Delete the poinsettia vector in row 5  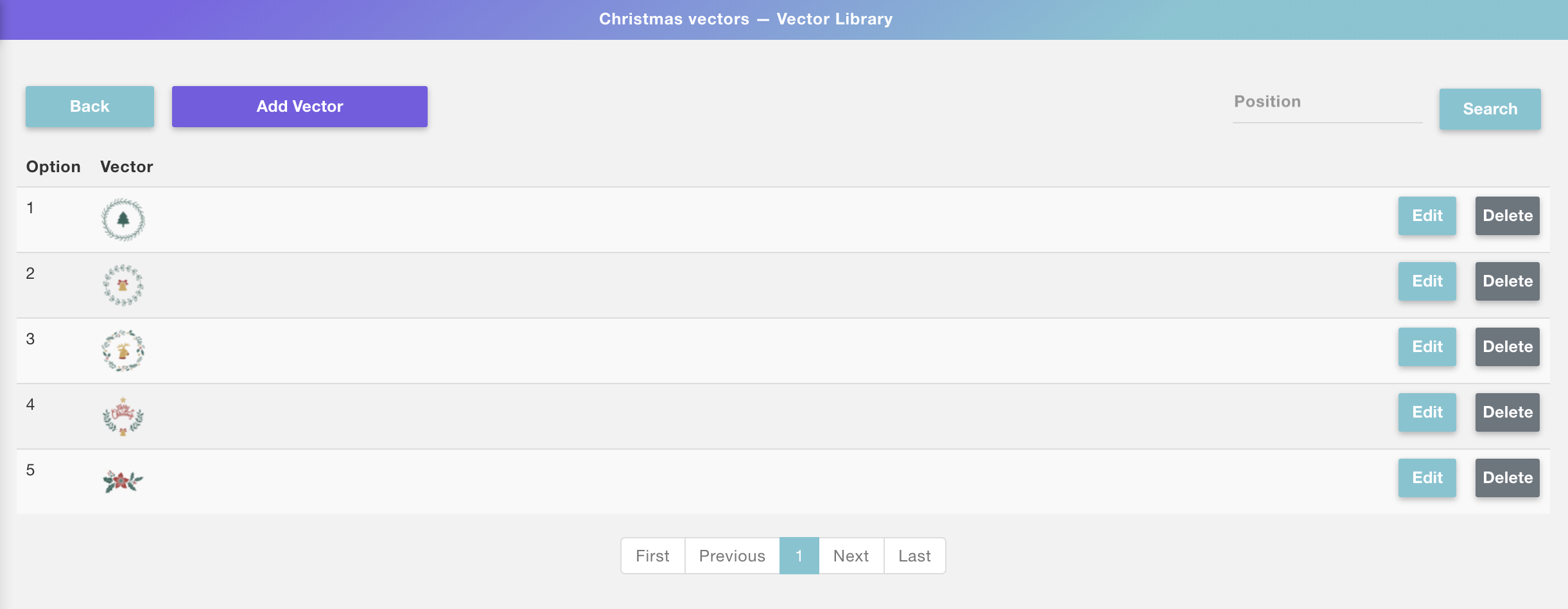tap(1507, 478)
